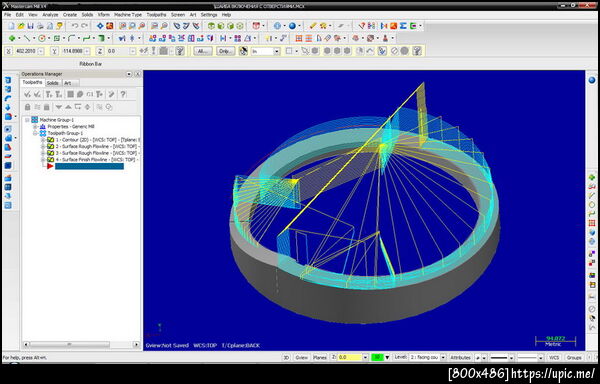Click the Verify selected operations icon
This screenshot has width=600, height=384.
tap(80, 94)
